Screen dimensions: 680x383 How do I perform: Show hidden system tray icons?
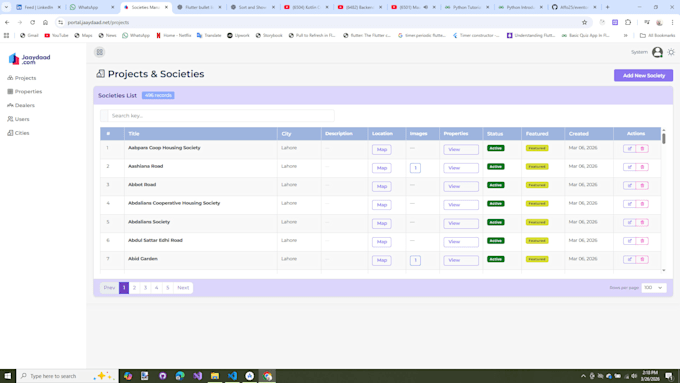click(x=583, y=376)
